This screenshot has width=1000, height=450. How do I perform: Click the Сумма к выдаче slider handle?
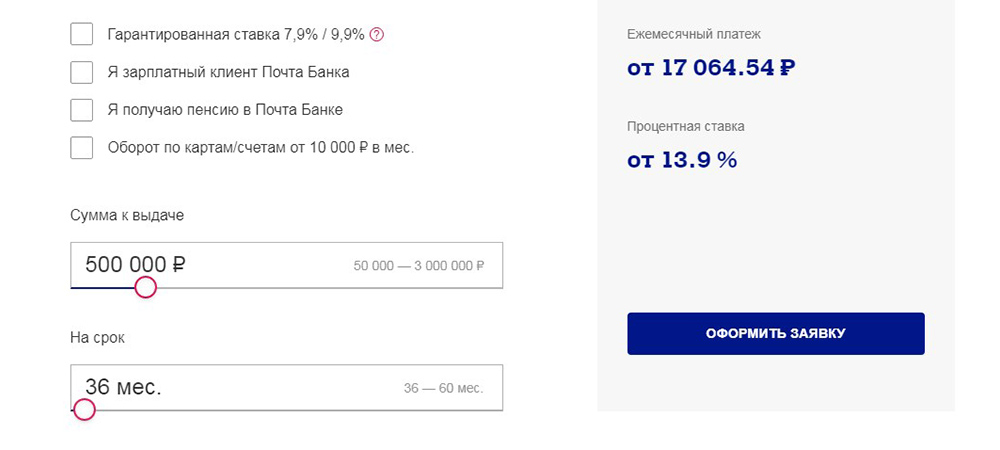(146, 287)
